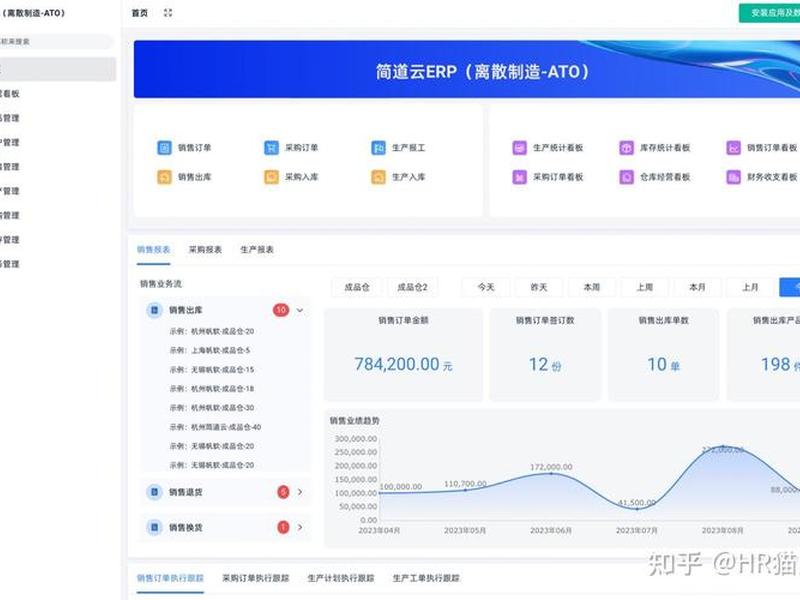The image size is (800, 600).
Task: Open the 采购订单 shopping cart icon
Action: point(271,148)
